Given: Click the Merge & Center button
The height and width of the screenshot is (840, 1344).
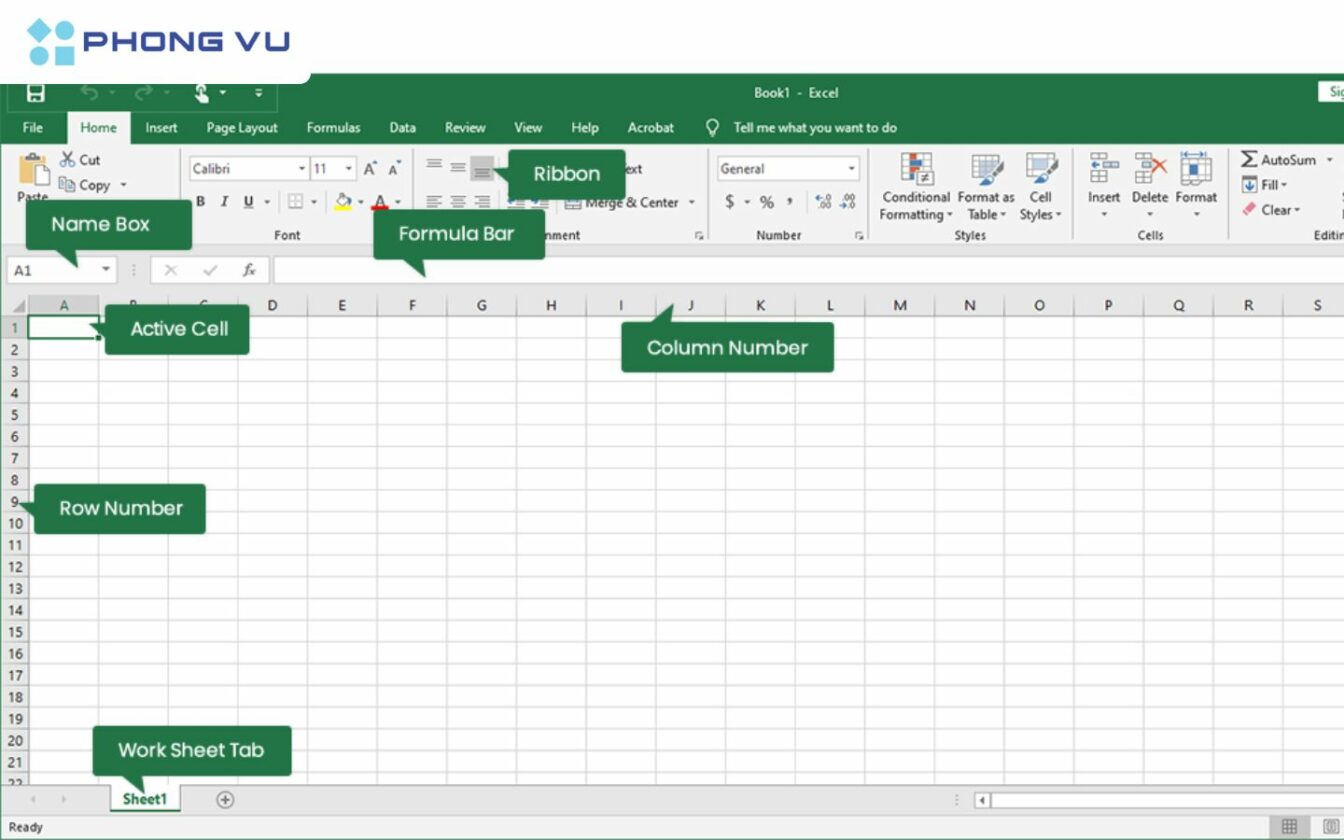Looking at the screenshot, I should coord(623,202).
